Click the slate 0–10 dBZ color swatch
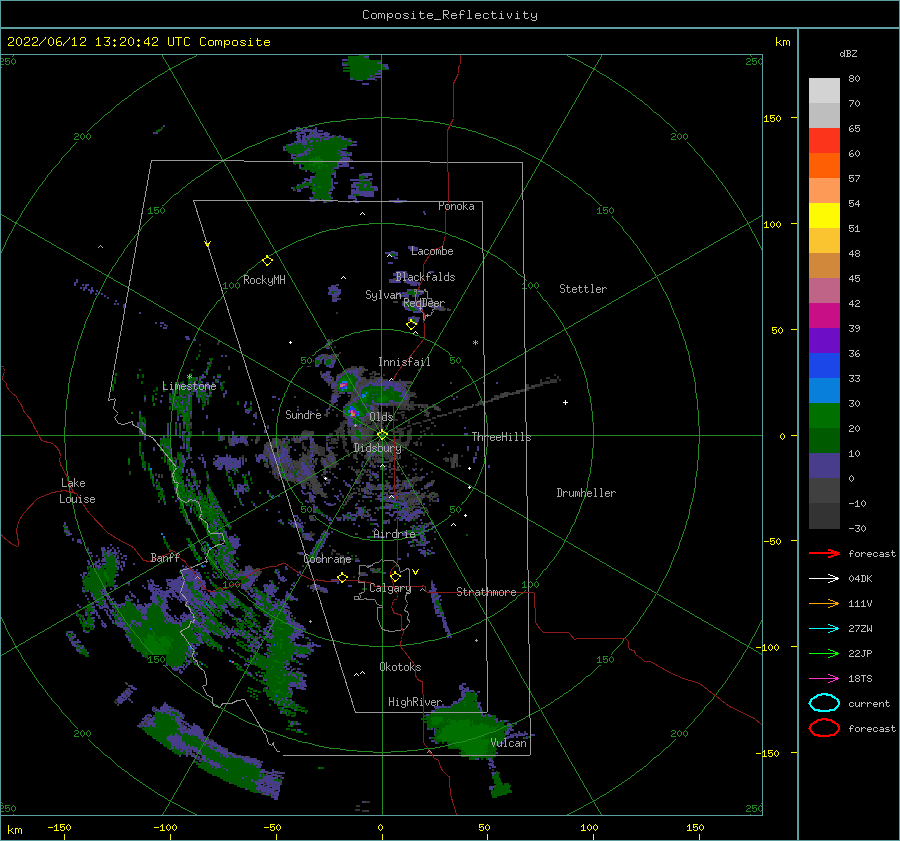This screenshot has width=900, height=841. (824, 466)
